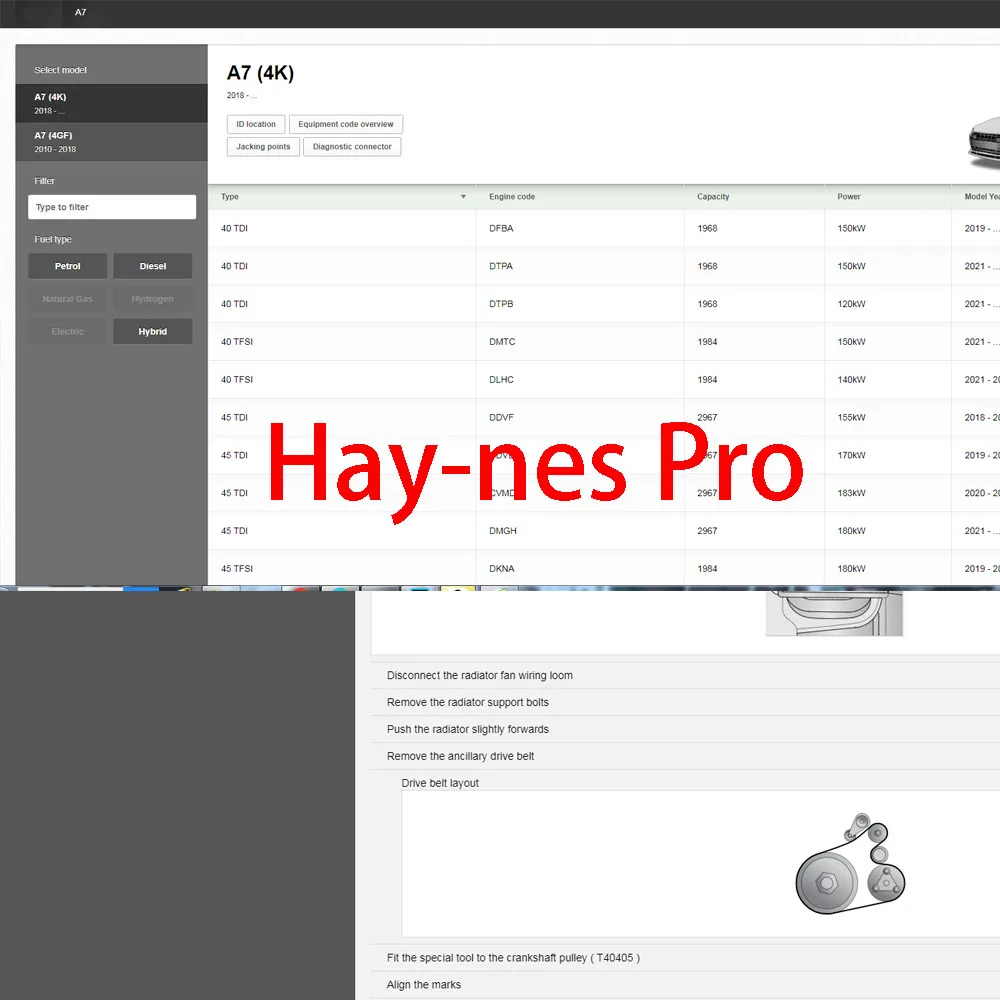
Task: Open the radiator illustration above the steps
Action: 834,614
